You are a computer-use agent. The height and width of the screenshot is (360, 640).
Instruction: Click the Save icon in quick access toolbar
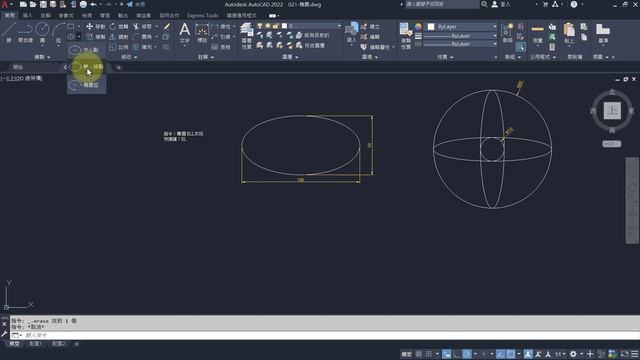point(43,4)
